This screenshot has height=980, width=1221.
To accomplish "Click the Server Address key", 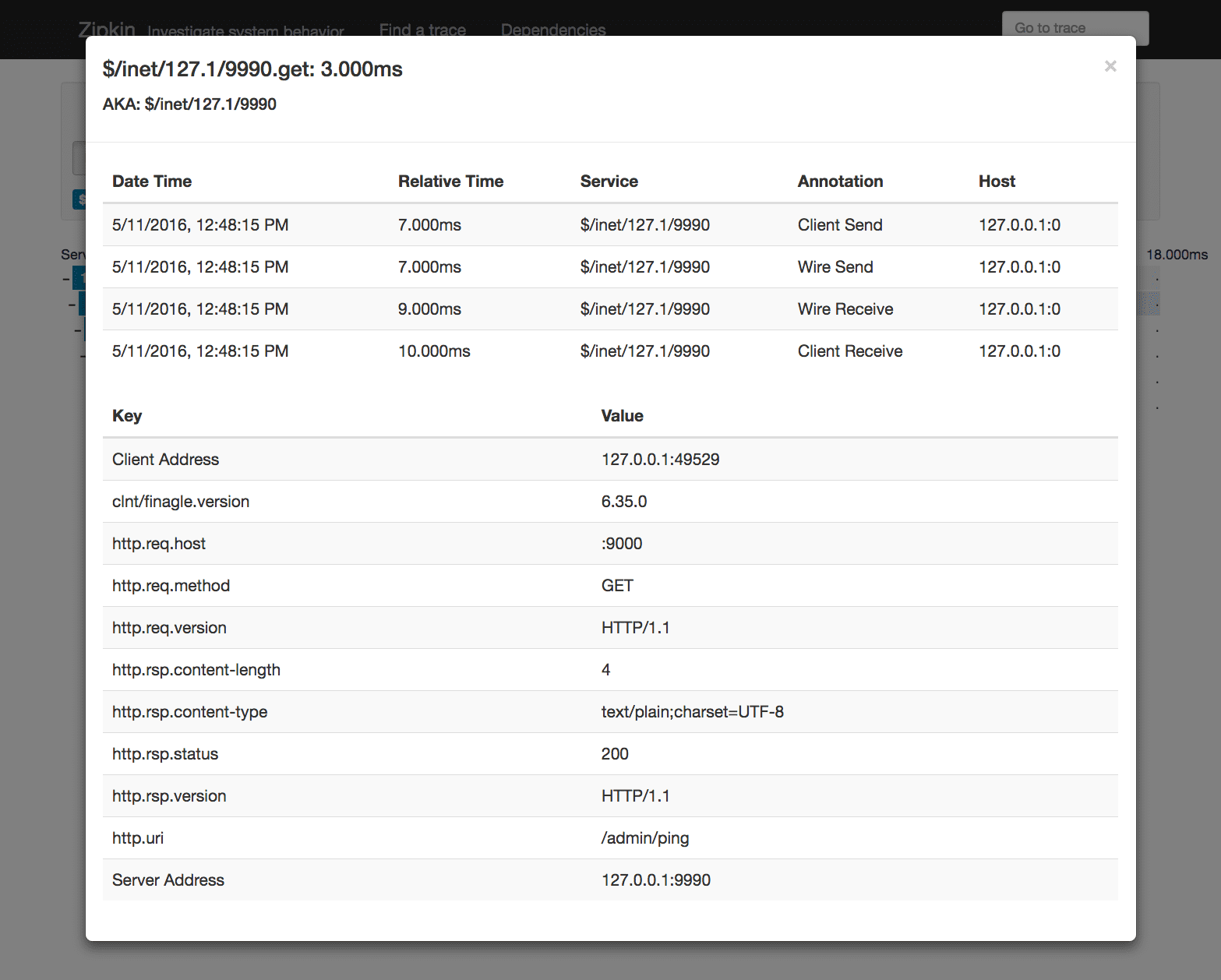I will [x=168, y=880].
